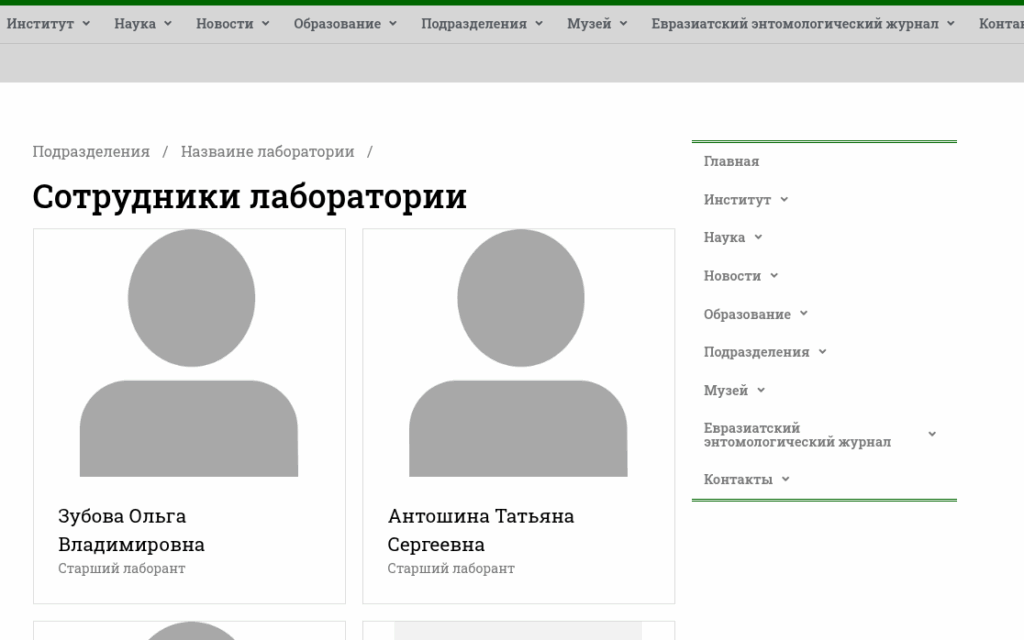Expand the Подразделения chevron in sidebar
This screenshot has height=640, width=1024.
pos(822,351)
